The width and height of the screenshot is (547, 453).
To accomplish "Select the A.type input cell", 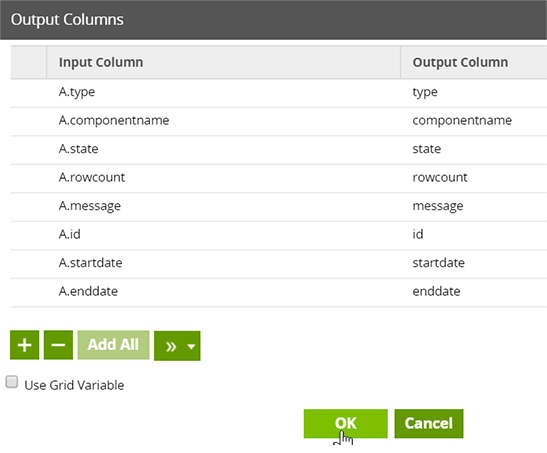I will [x=223, y=92].
